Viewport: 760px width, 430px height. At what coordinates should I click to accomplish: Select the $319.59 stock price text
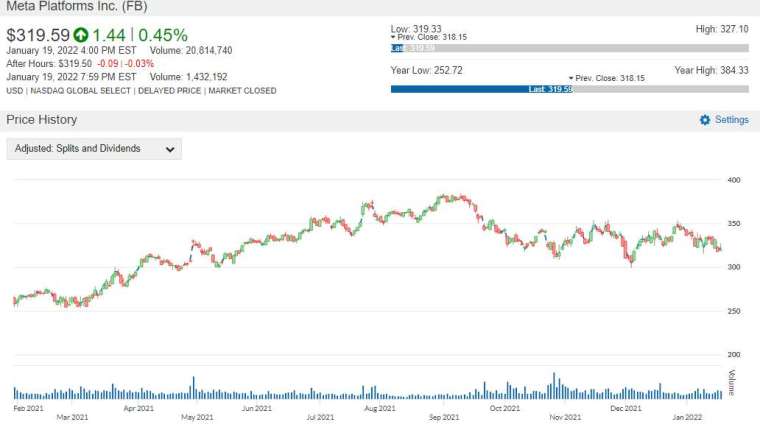pos(38,35)
